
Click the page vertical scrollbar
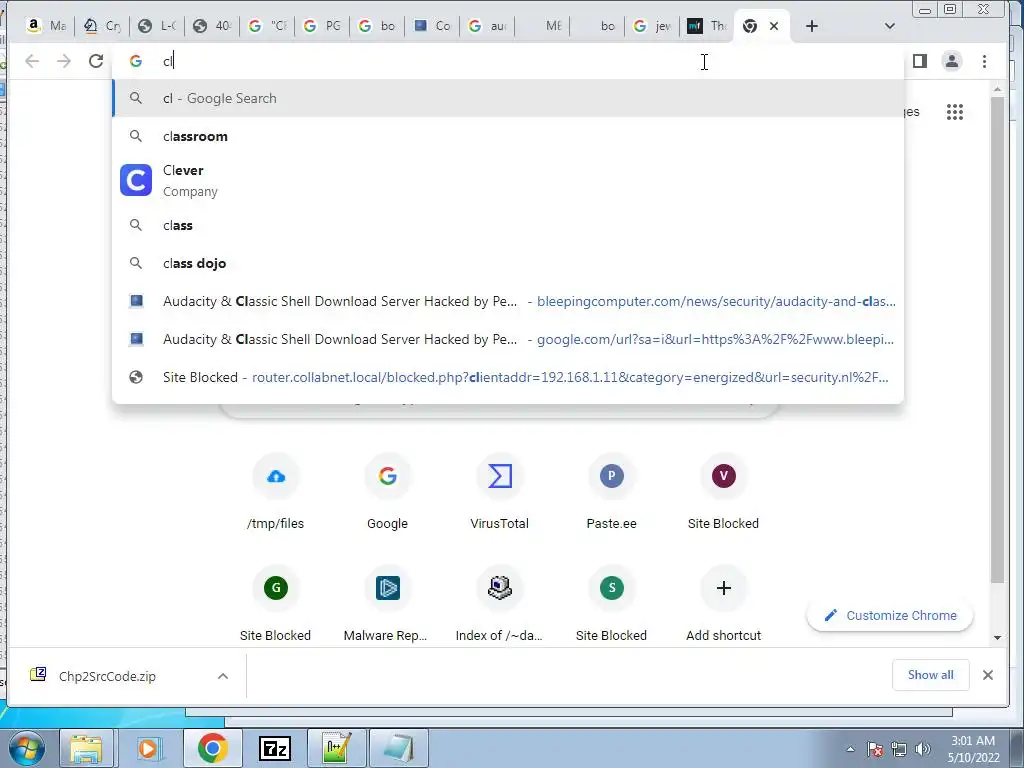pyautogui.click(x=997, y=340)
